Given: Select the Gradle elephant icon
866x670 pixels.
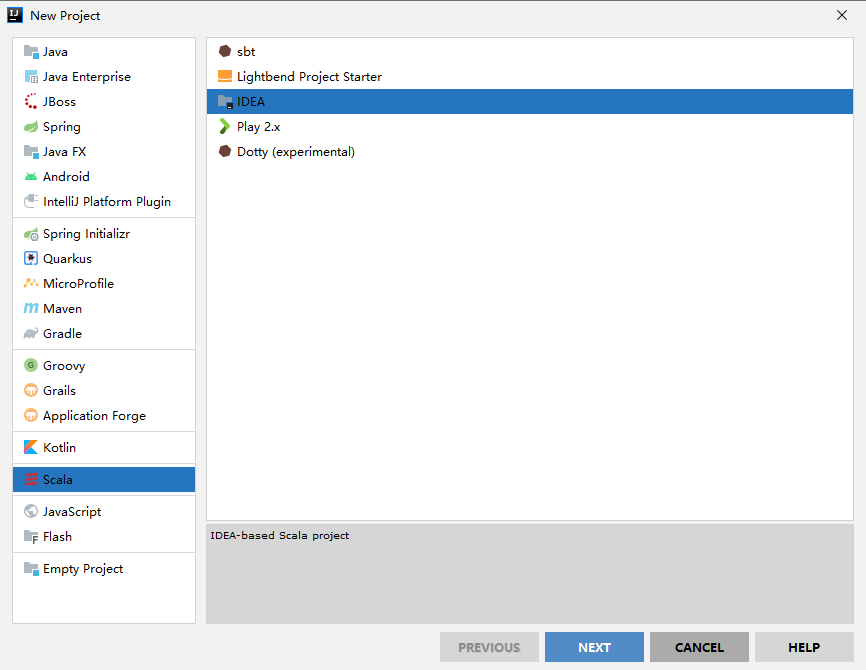Looking at the screenshot, I should coord(31,334).
